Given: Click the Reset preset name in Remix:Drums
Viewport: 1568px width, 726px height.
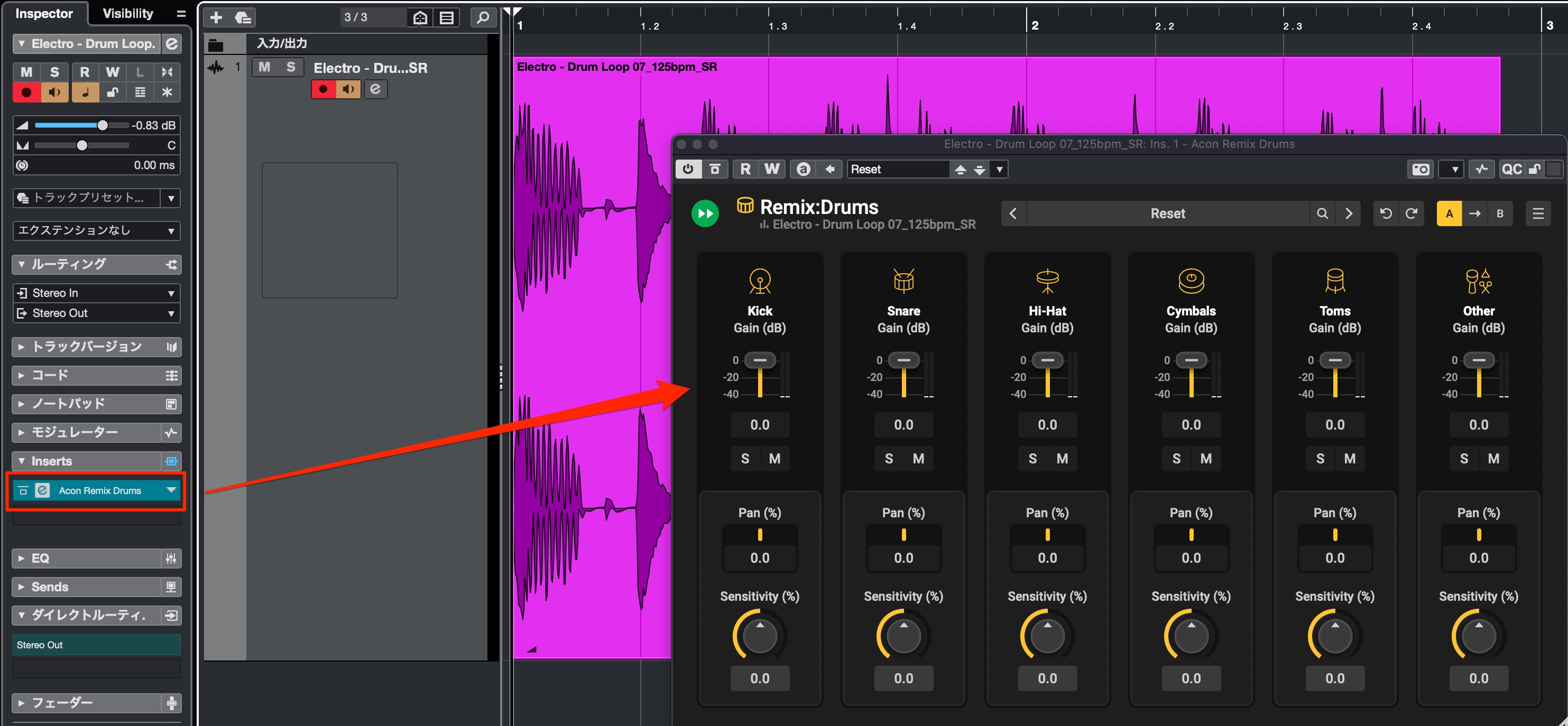Looking at the screenshot, I should [x=1167, y=213].
